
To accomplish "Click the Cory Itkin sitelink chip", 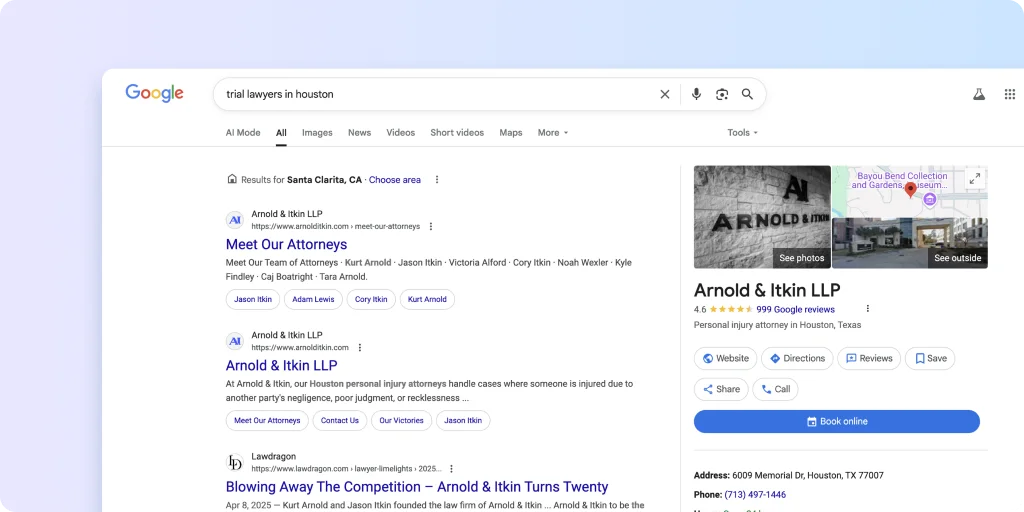I will pyautogui.click(x=371, y=299).
